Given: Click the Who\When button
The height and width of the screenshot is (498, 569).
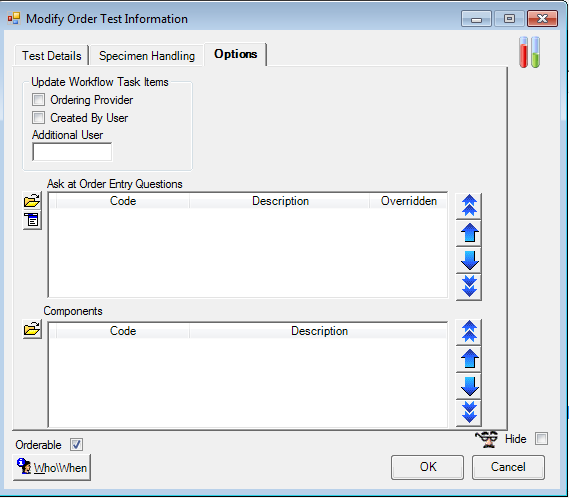Looking at the screenshot, I should [x=52, y=468].
